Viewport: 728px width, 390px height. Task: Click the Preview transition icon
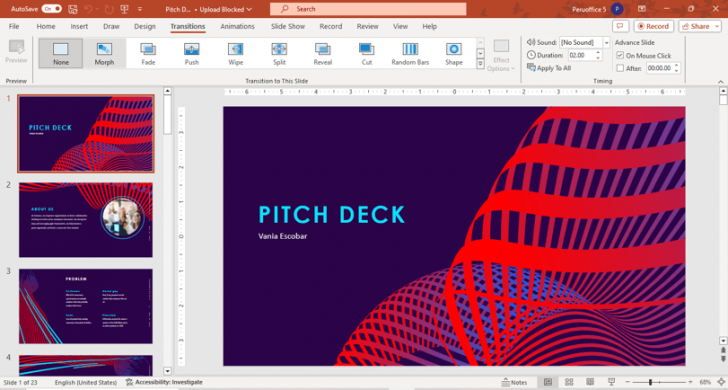click(16, 52)
